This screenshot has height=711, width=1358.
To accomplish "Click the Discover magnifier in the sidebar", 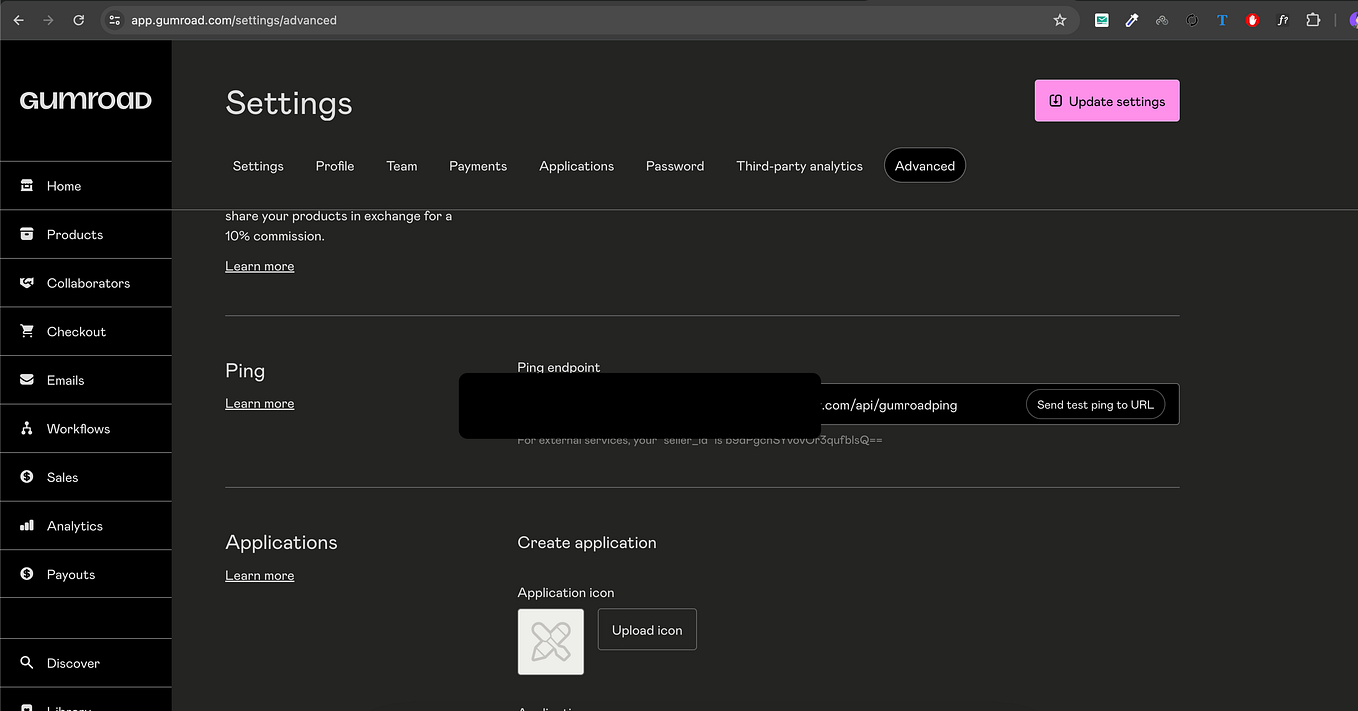I will [x=27, y=662].
